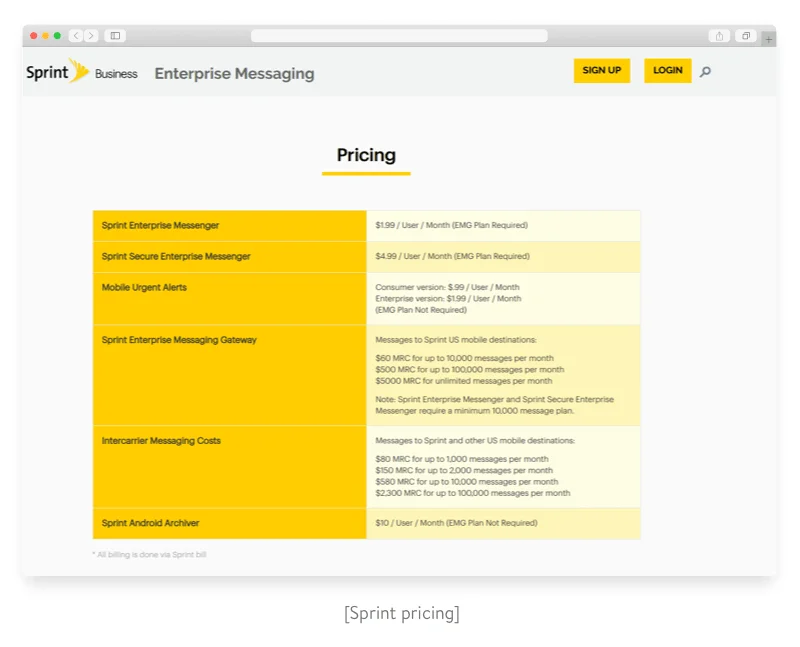Open the browser Share icon
This screenshot has height=647, width=800.
[x=719, y=36]
